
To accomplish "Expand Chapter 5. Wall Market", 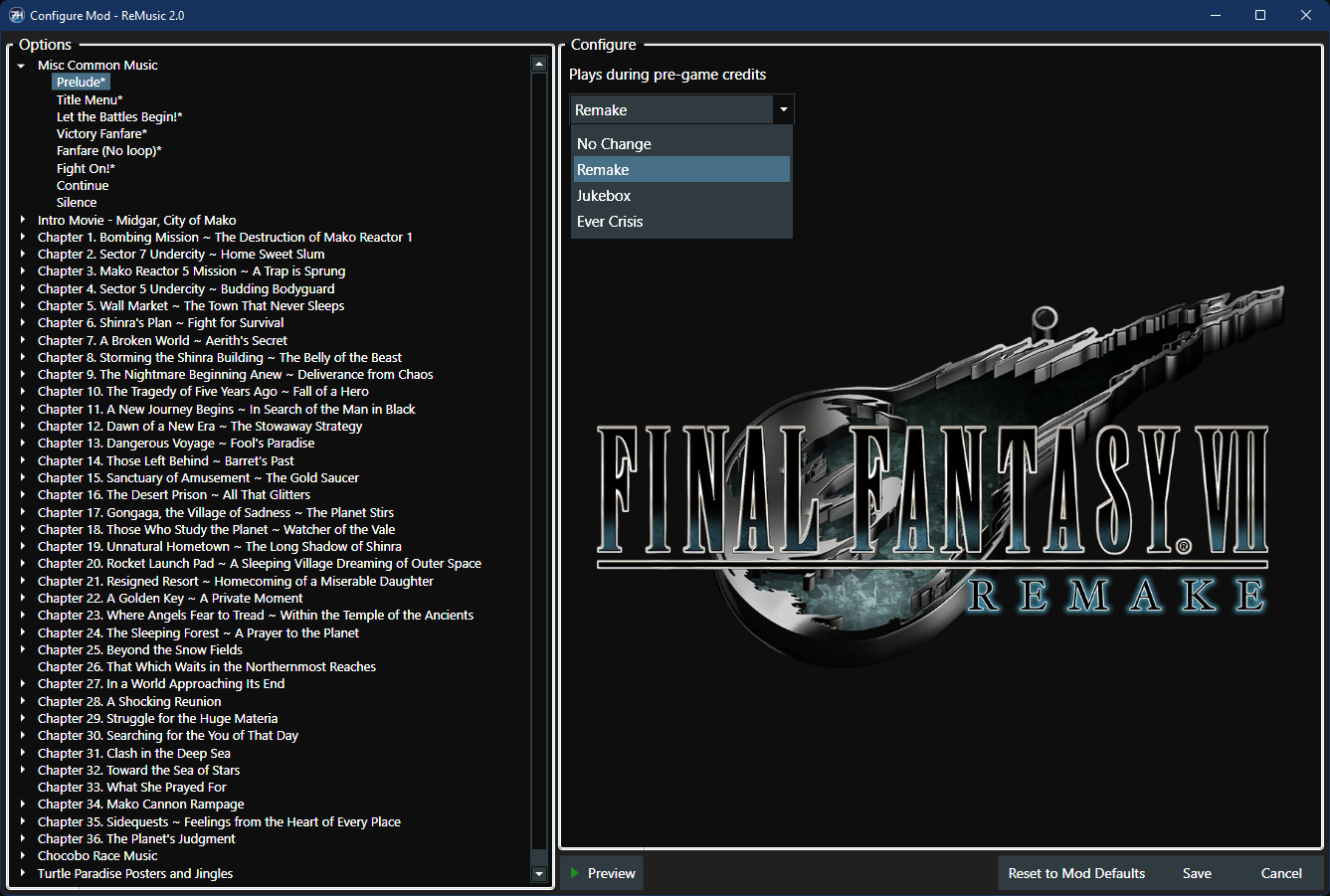I will point(22,306).
